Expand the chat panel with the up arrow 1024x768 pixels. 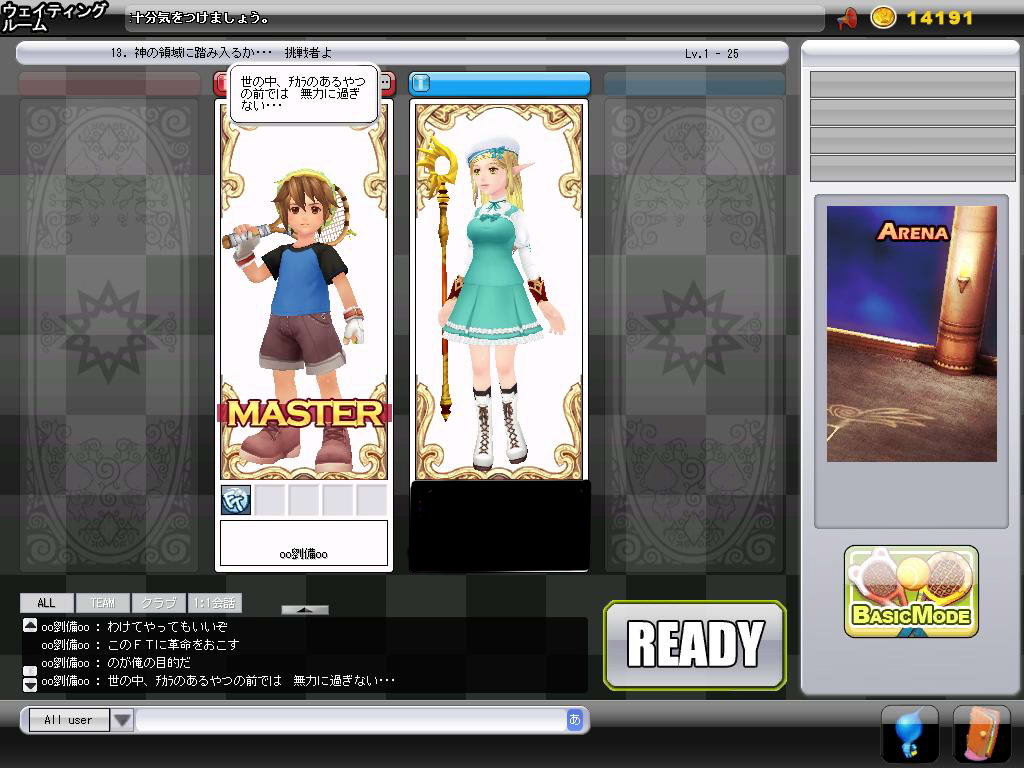coord(305,609)
